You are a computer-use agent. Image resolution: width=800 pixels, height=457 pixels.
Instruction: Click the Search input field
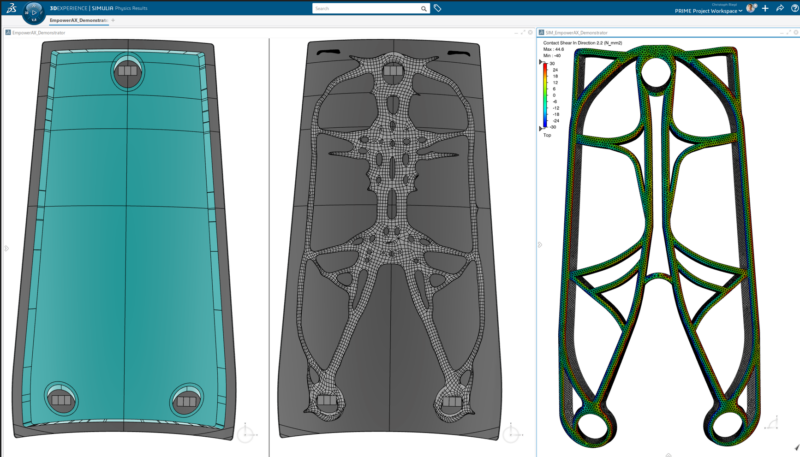365,8
